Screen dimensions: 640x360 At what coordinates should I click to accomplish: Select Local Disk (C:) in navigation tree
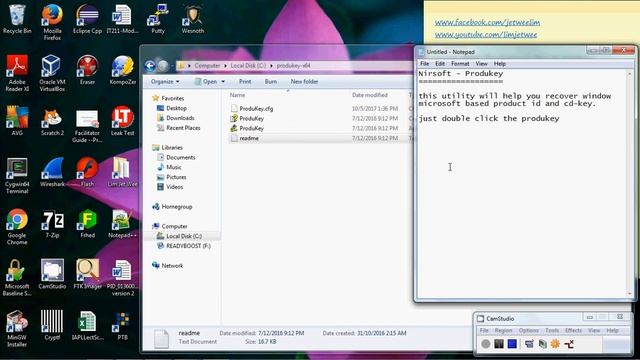184,236
